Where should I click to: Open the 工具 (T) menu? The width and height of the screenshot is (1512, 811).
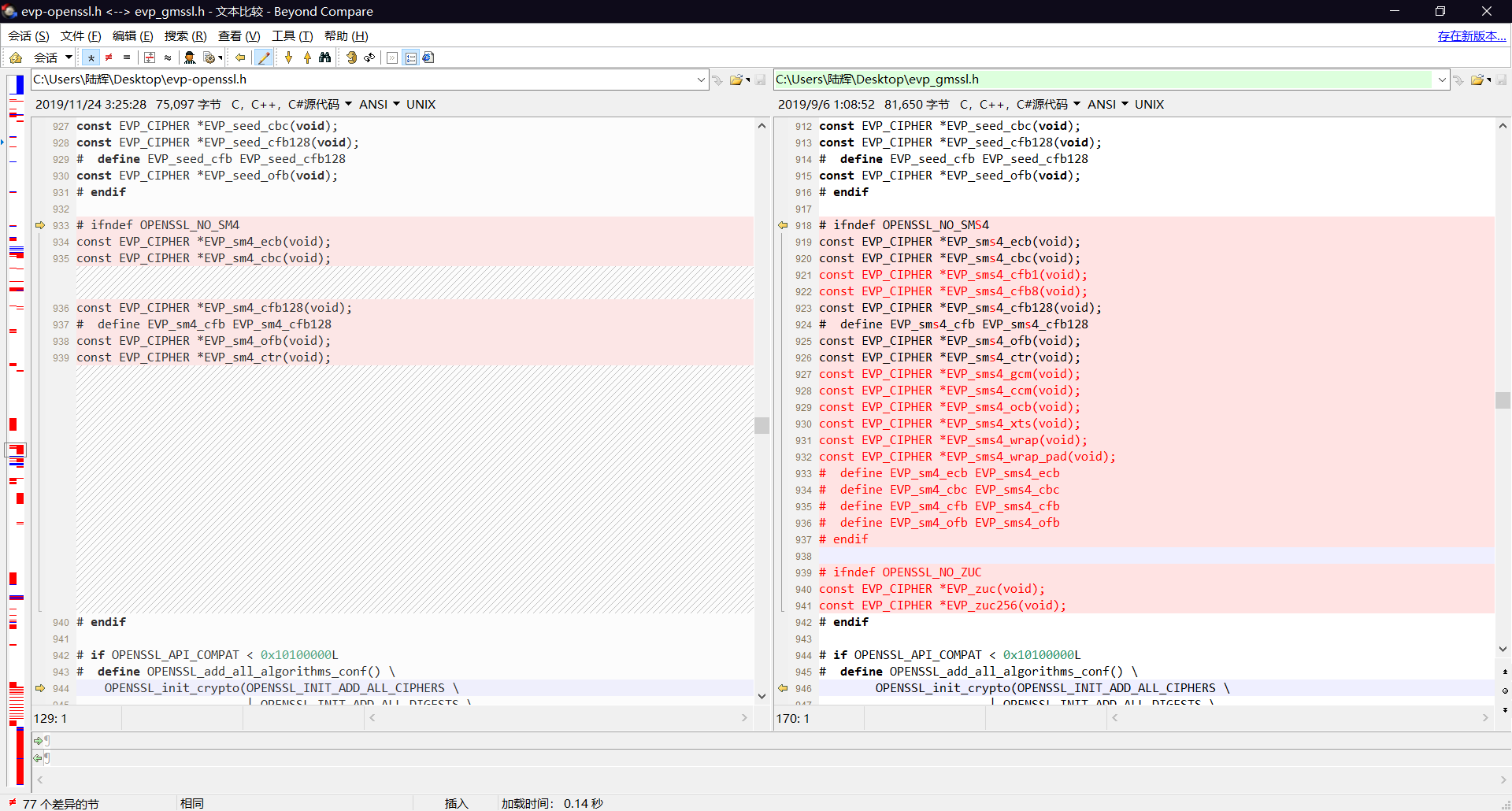point(292,36)
